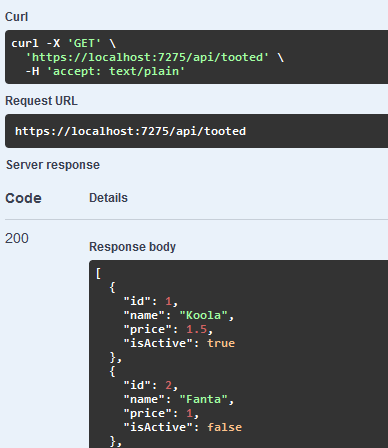Click the "name": "Fanta" line

[x=179, y=399]
